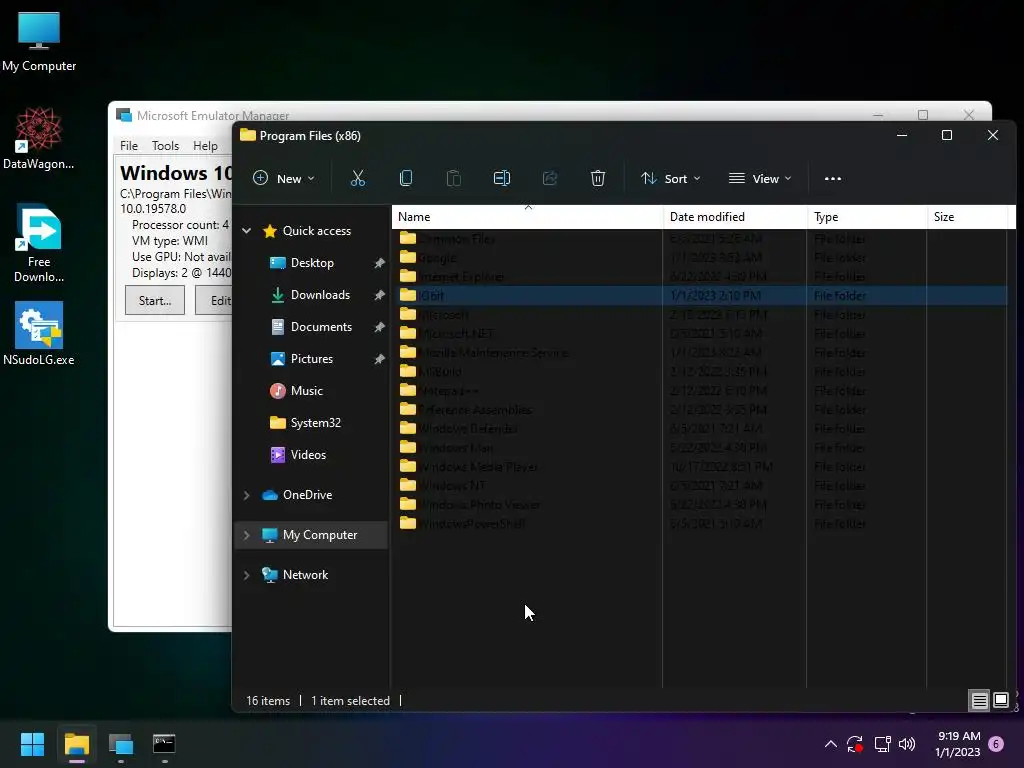Viewport: 1024px width, 768px height.
Task: Select System32 in navigation pane
Action: click(315, 423)
